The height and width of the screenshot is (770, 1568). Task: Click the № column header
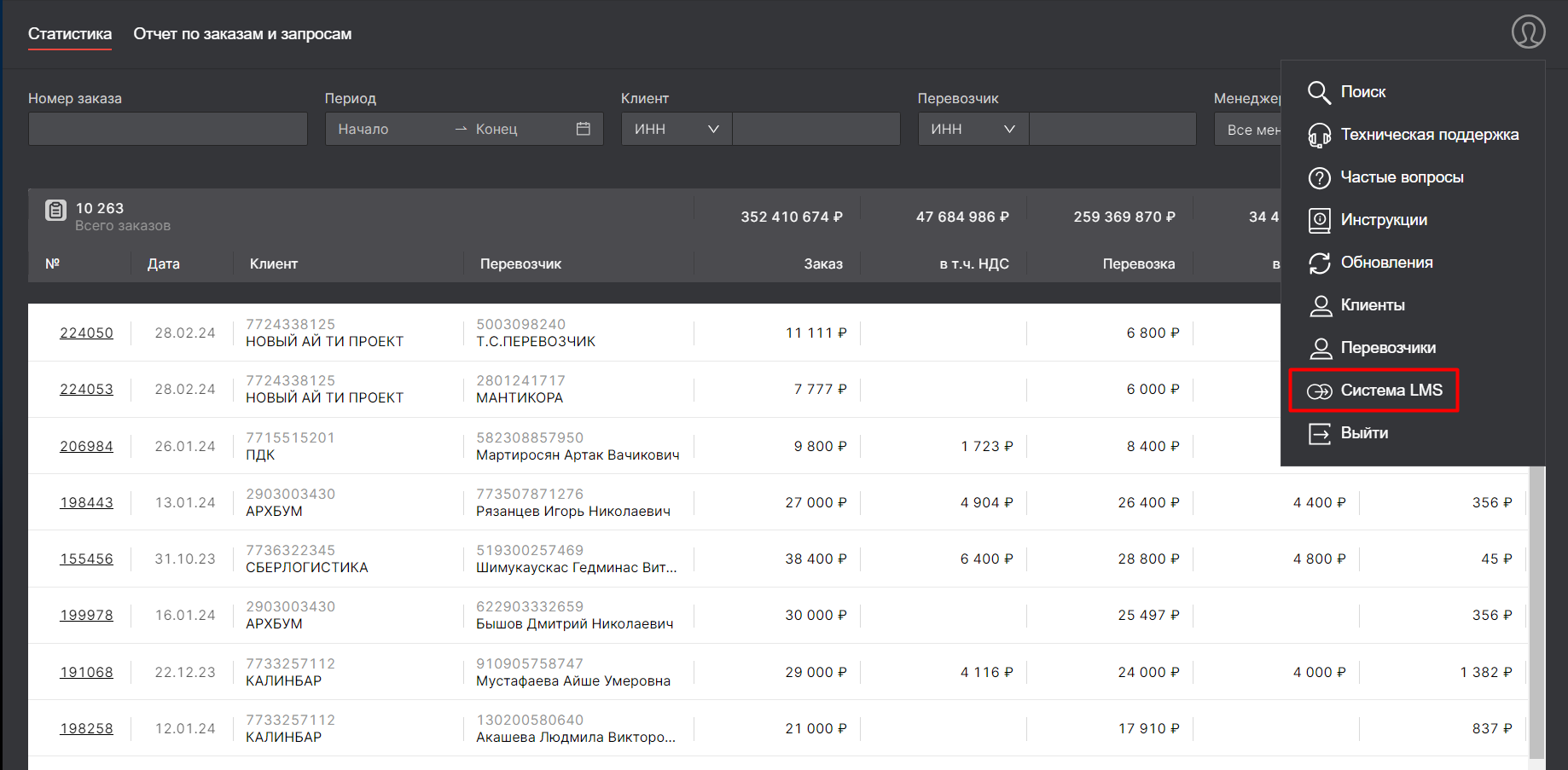52,263
